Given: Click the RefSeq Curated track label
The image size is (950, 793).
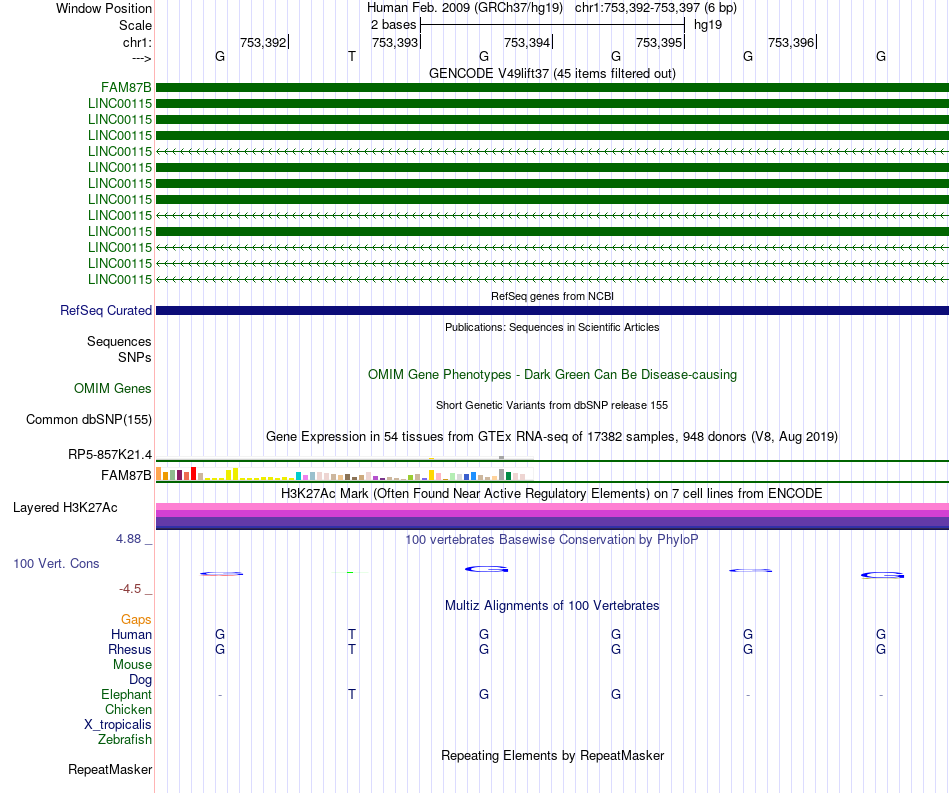Looking at the screenshot, I should coord(105,311).
